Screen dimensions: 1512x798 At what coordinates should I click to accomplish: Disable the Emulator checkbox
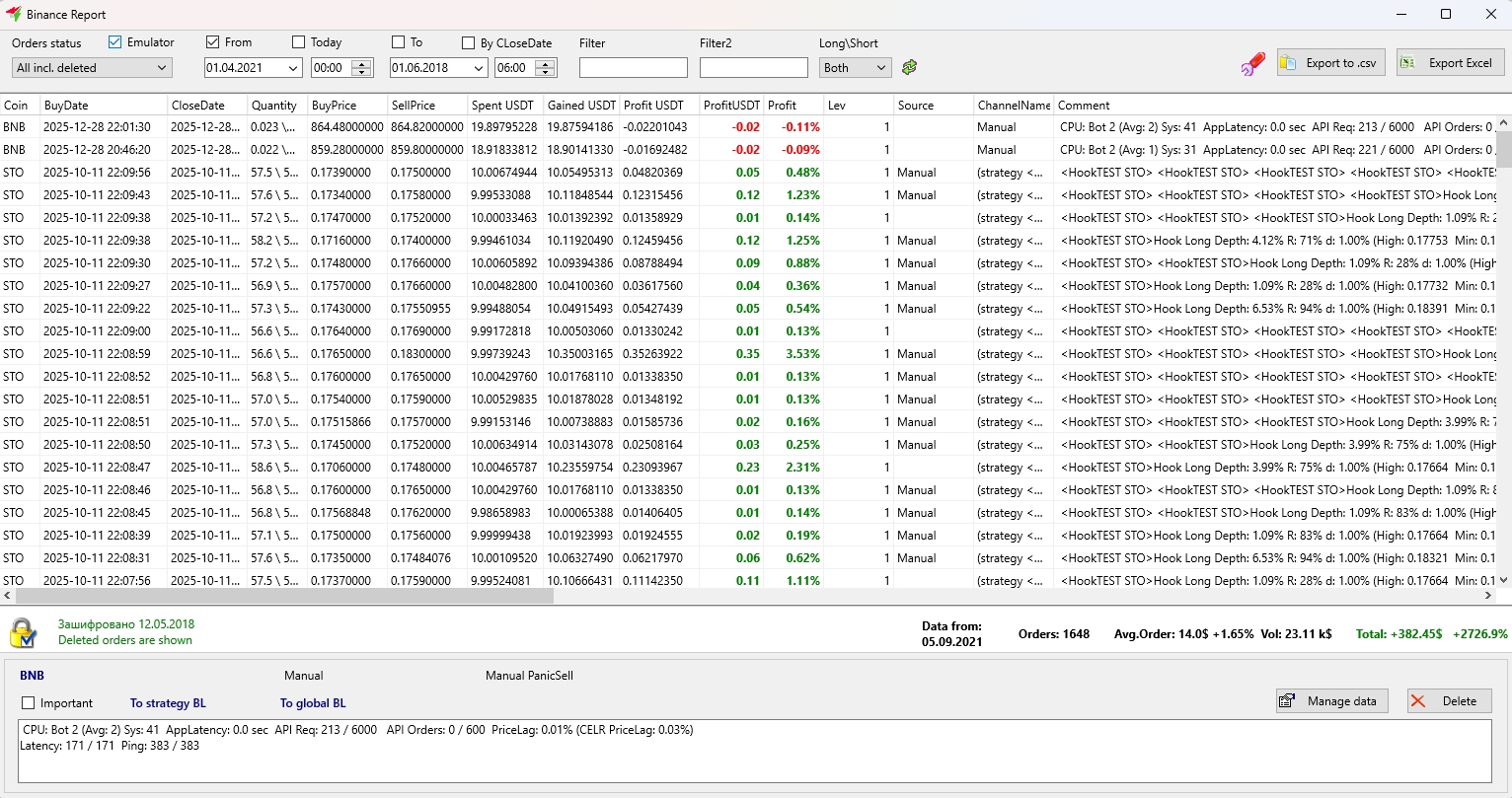[115, 42]
